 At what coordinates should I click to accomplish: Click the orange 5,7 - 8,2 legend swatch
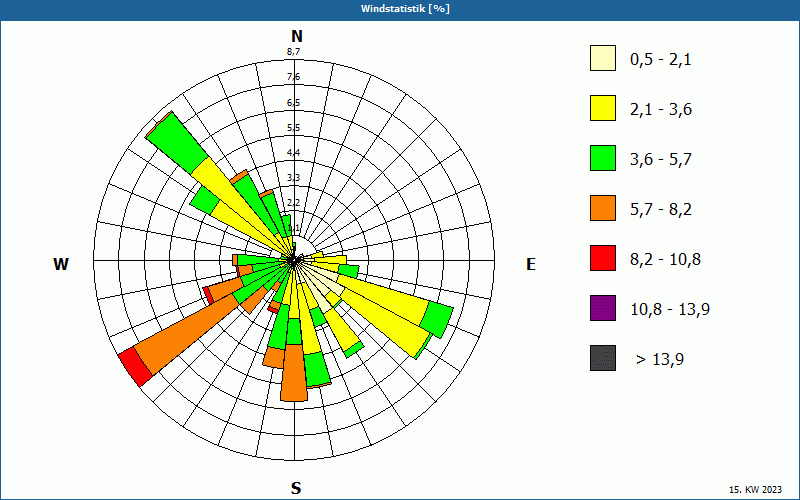tap(603, 208)
